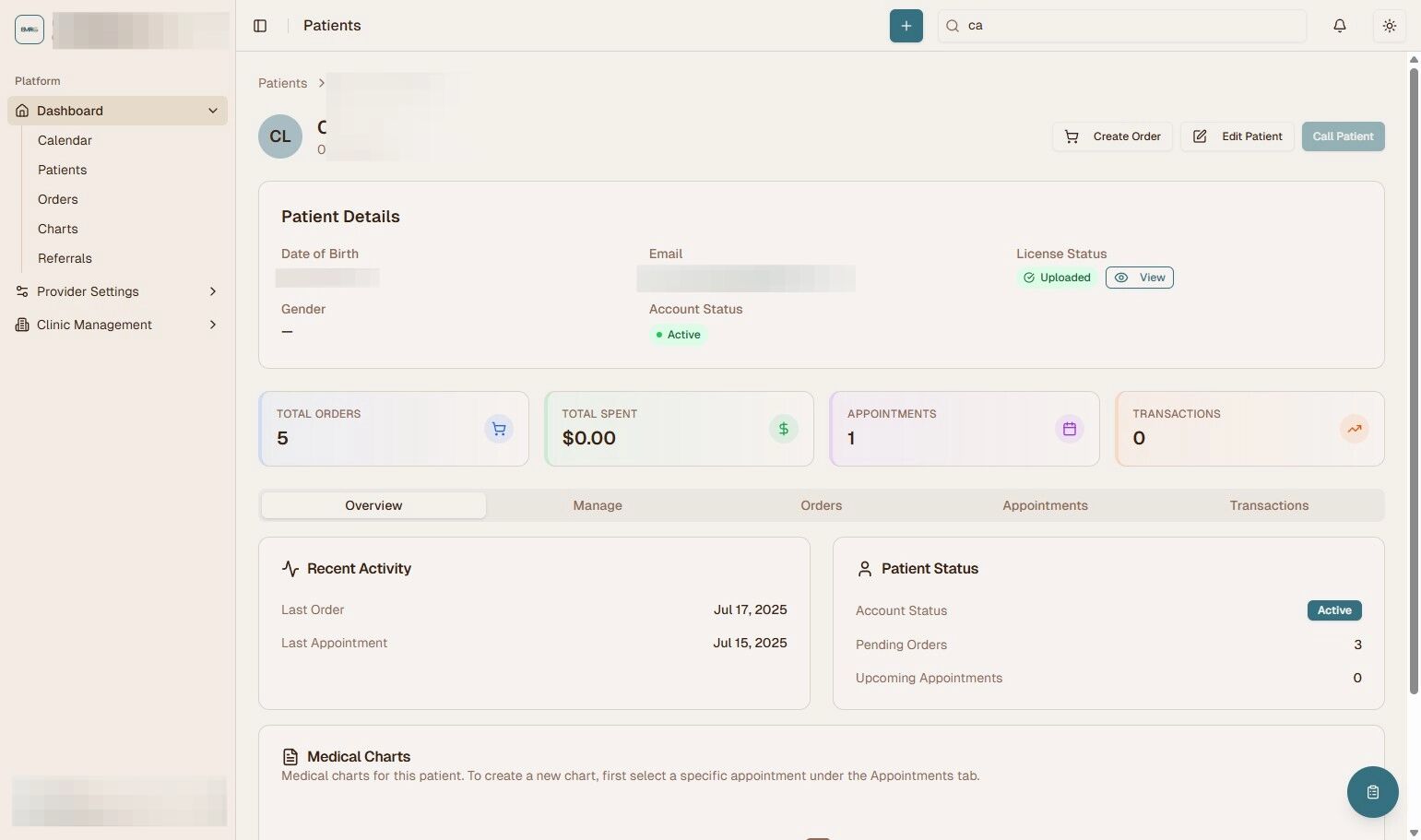Viewport: 1421px width, 840px height.
Task: Click the Medical Charts document icon
Action: [x=290, y=757]
